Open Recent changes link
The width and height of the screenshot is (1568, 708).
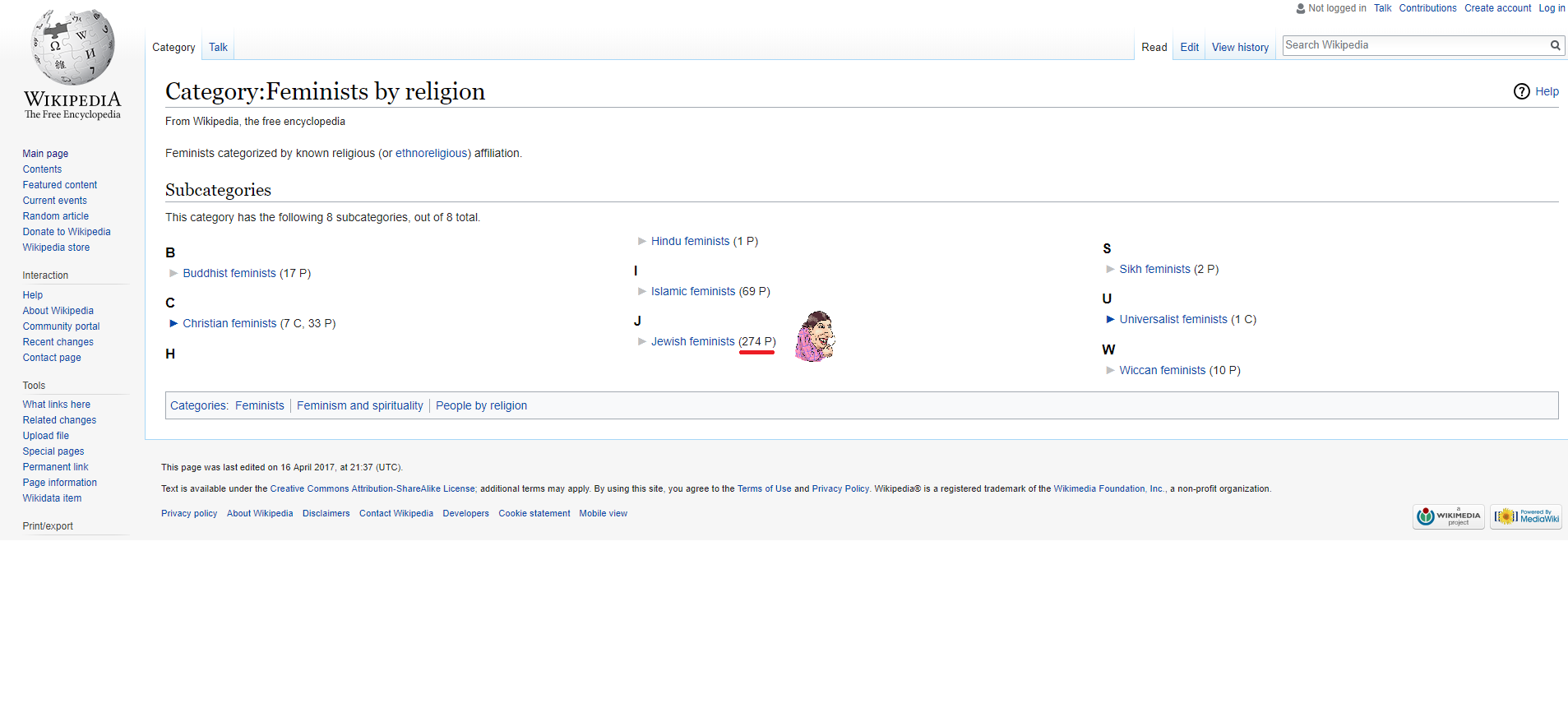58,342
